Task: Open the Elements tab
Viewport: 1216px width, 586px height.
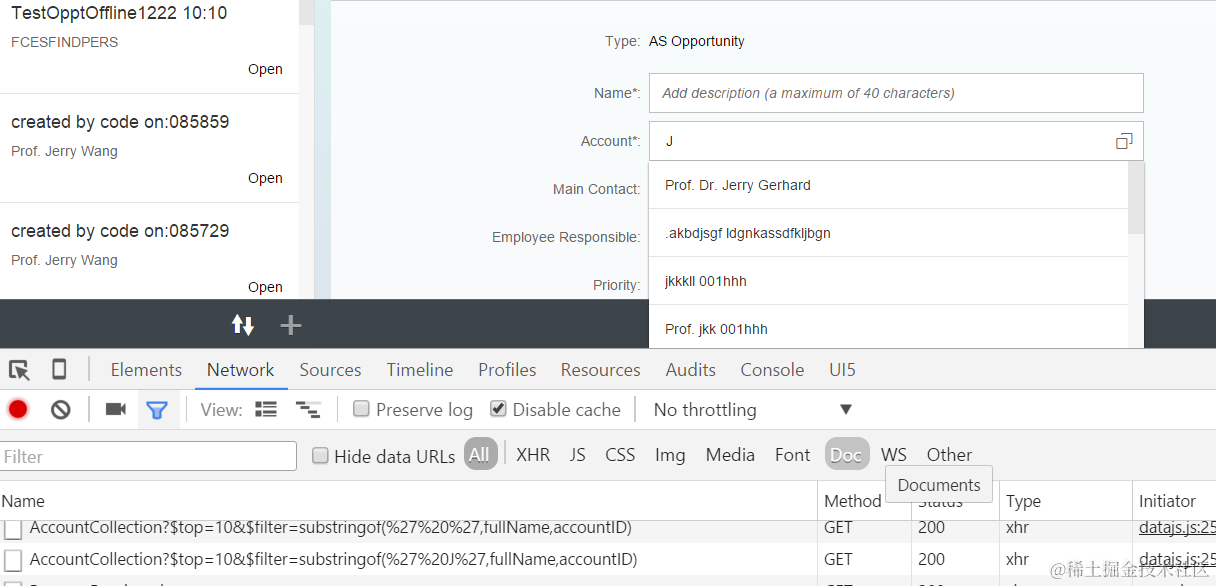Action: point(146,370)
